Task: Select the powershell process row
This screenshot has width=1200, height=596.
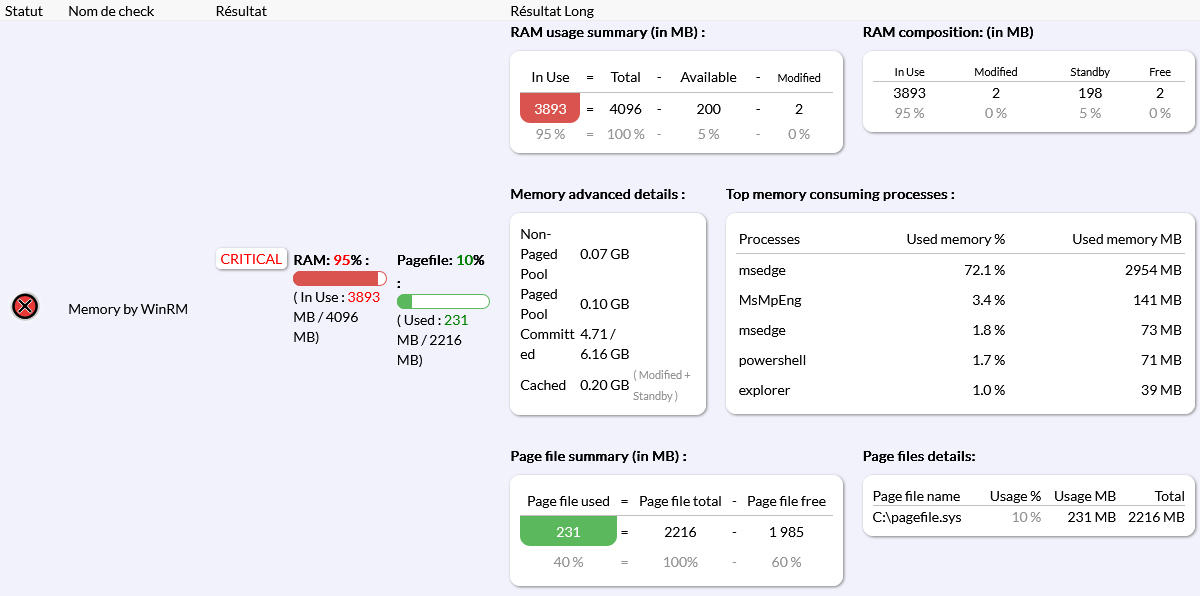Action: [960, 360]
